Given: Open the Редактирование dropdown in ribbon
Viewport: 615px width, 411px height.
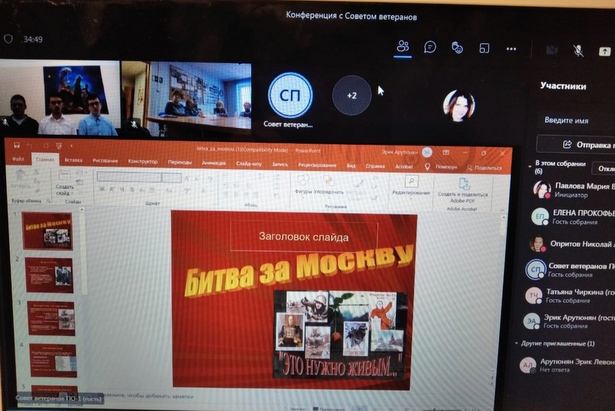Looking at the screenshot, I should click(x=411, y=186).
